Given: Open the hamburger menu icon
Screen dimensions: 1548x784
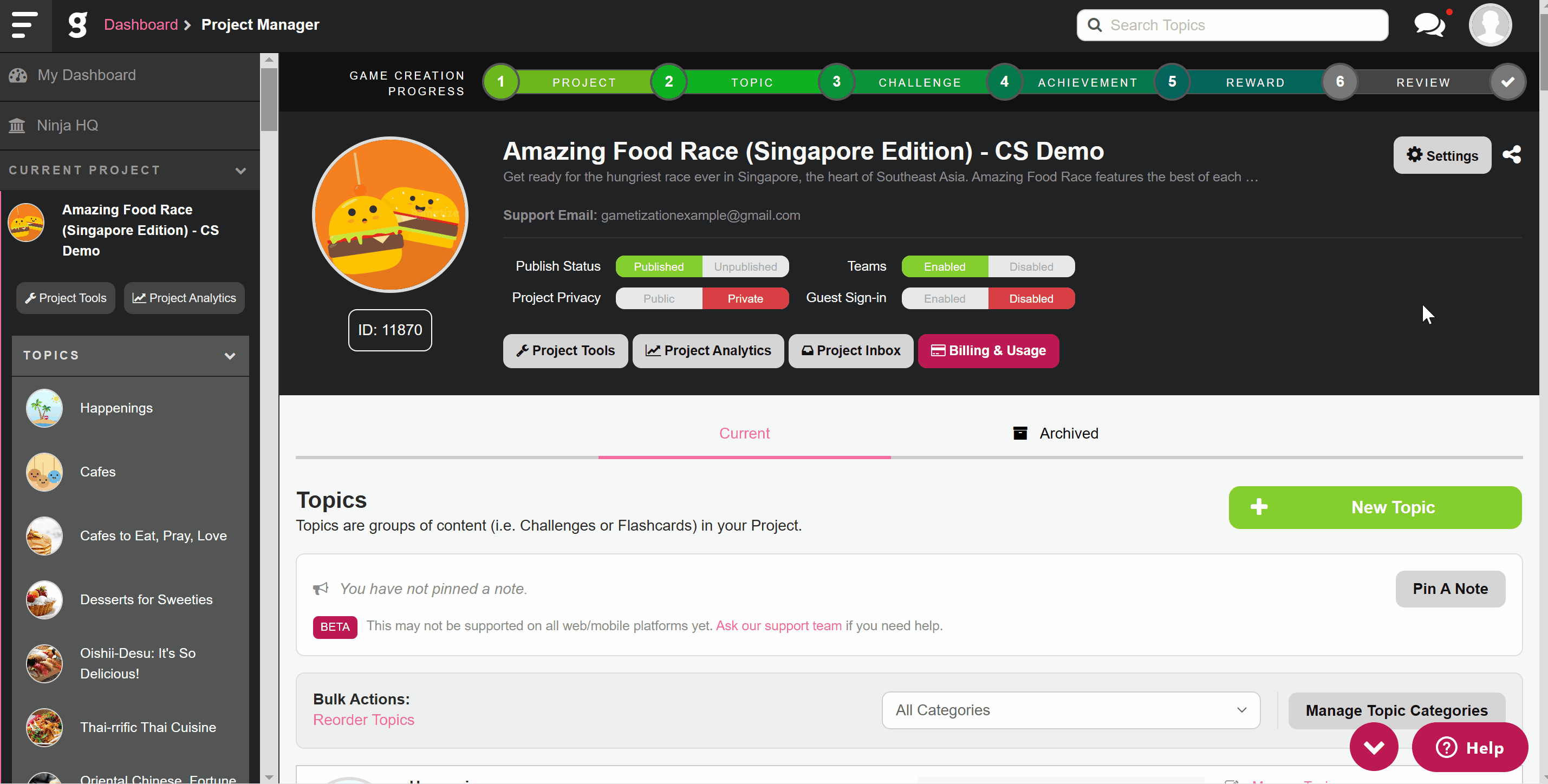Looking at the screenshot, I should tap(24, 24).
